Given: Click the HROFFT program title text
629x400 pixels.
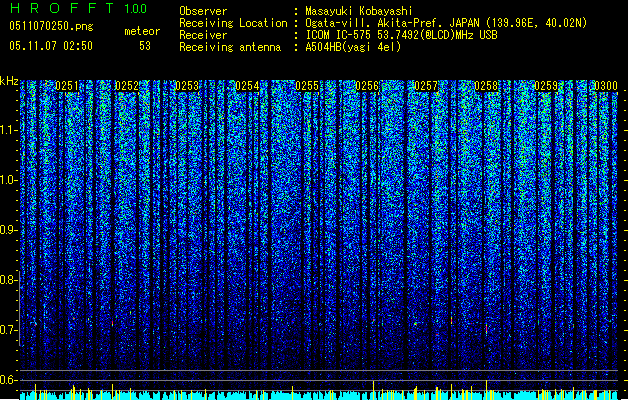Looking at the screenshot, I should pyautogui.click(x=62, y=8).
